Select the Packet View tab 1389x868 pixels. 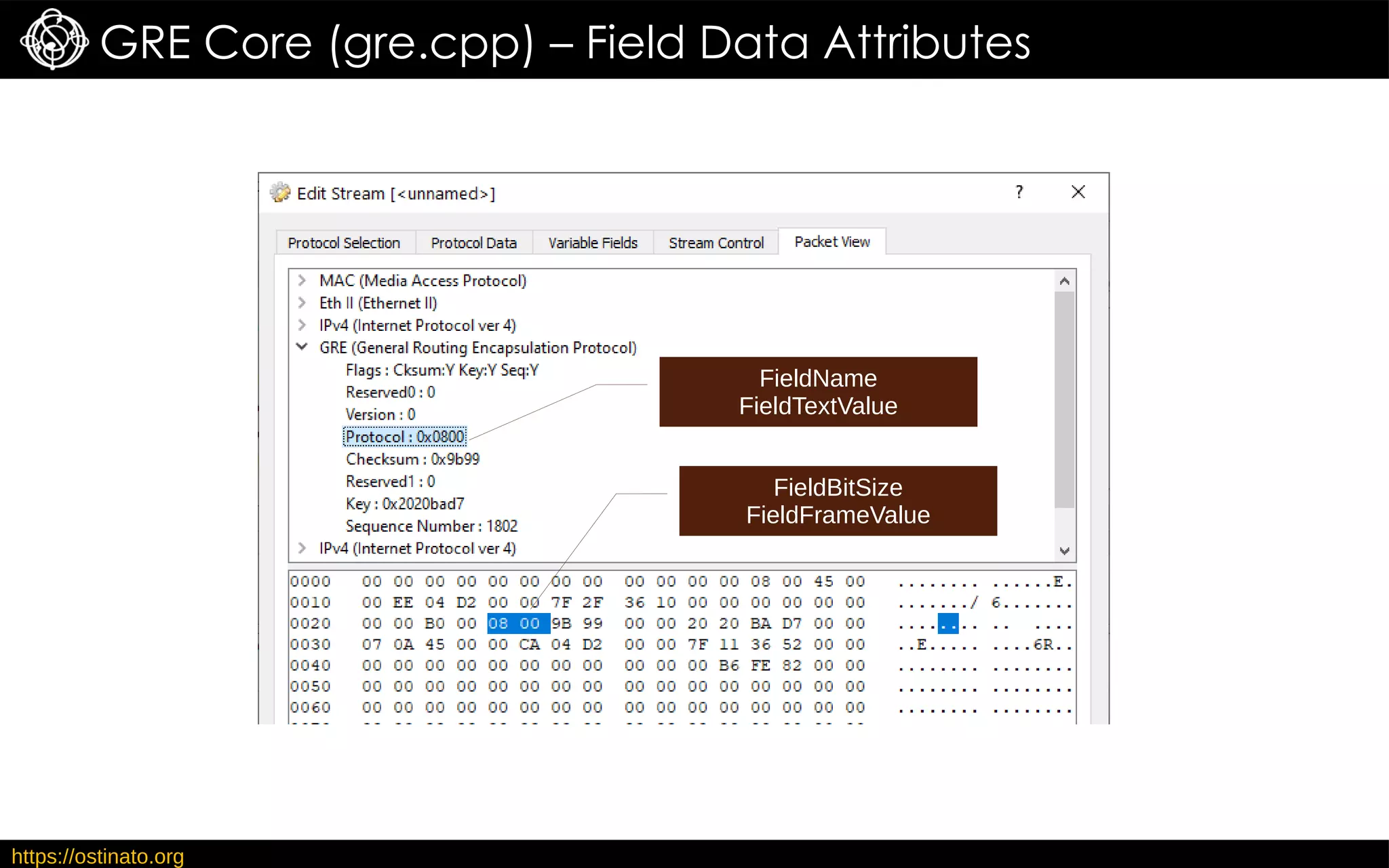(x=832, y=241)
